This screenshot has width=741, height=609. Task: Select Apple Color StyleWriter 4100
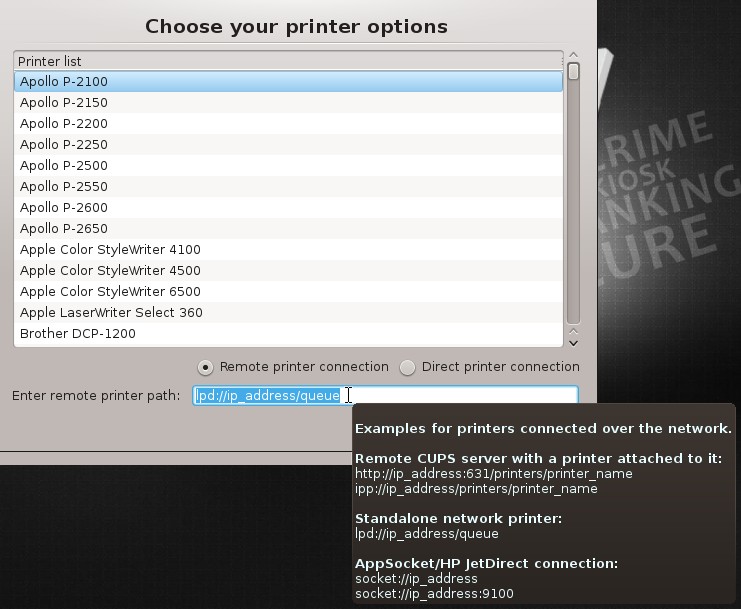[x=288, y=249]
